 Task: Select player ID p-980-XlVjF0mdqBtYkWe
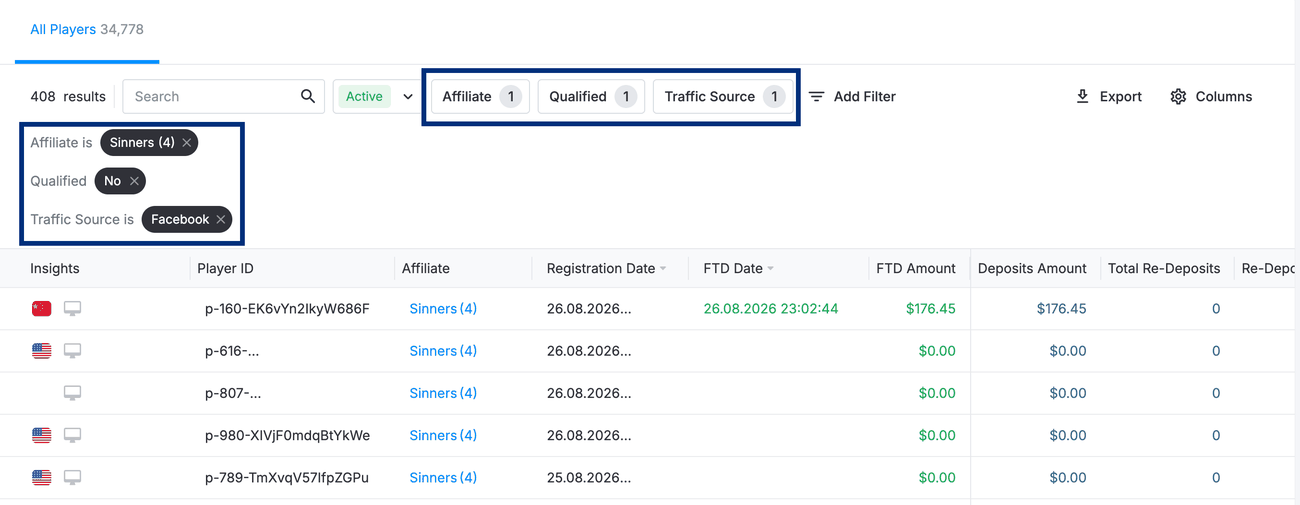pos(287,435)
